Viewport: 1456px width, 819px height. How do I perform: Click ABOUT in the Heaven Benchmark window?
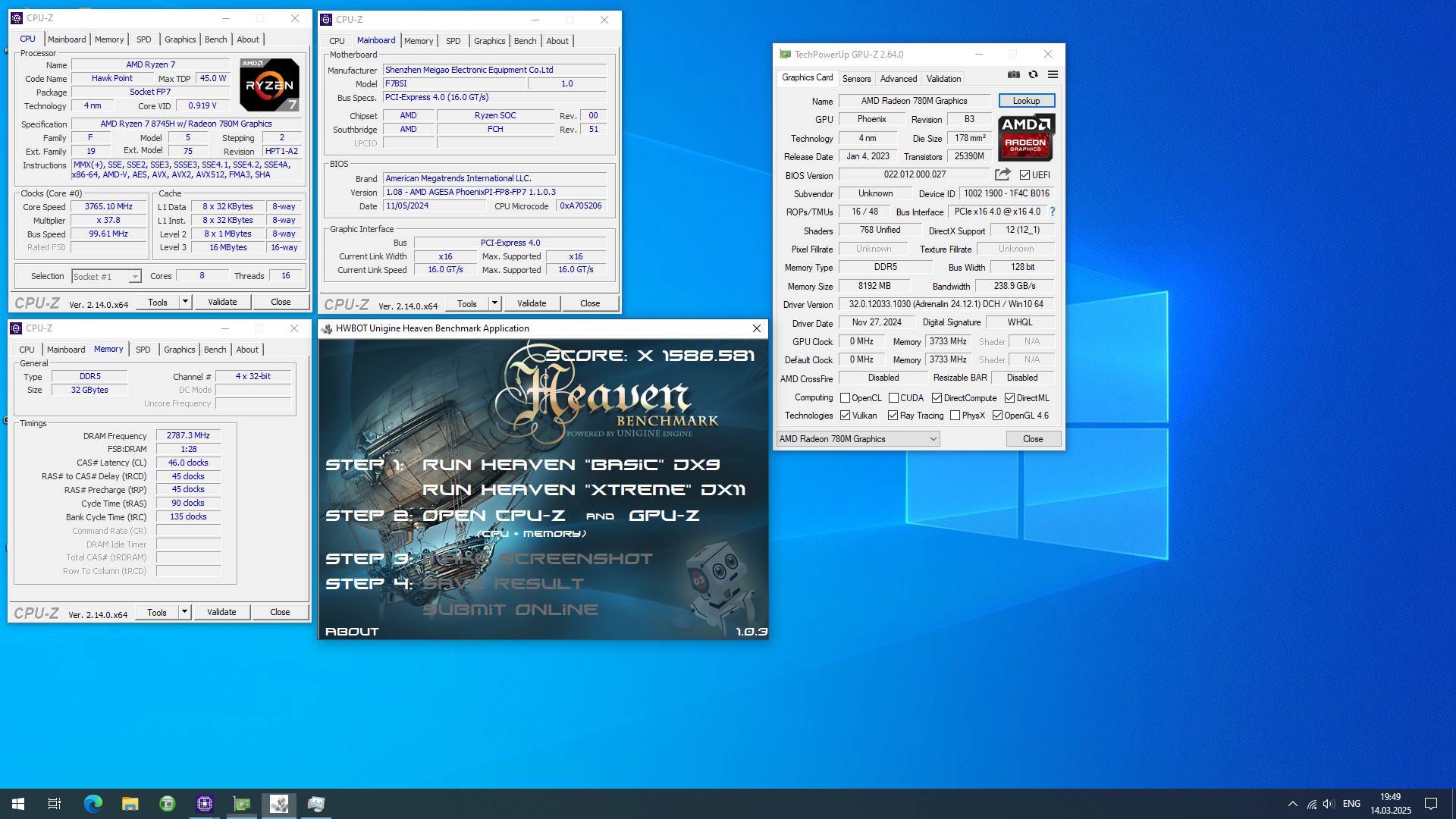point(352,632)
